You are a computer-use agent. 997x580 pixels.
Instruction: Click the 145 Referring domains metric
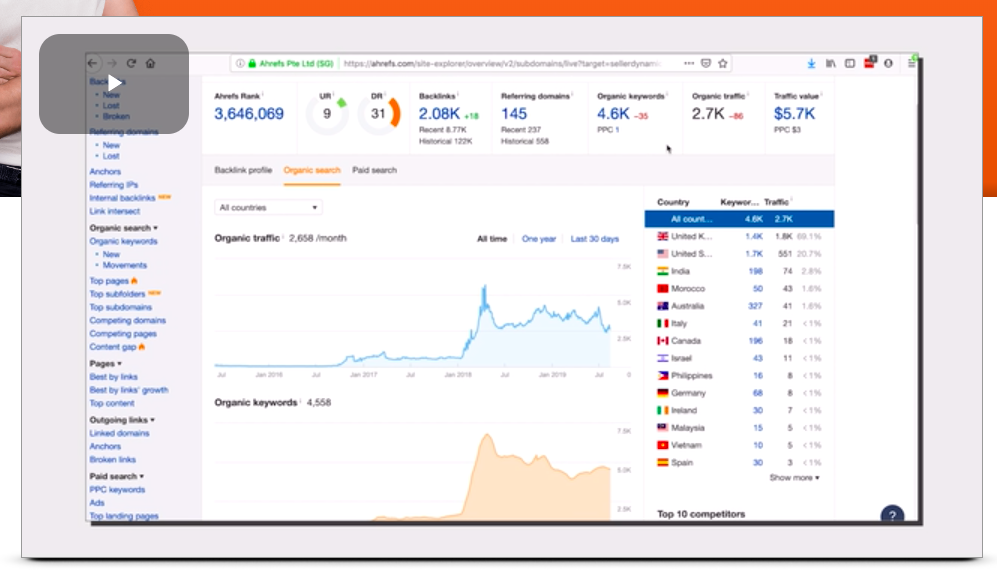click(514, 114)
